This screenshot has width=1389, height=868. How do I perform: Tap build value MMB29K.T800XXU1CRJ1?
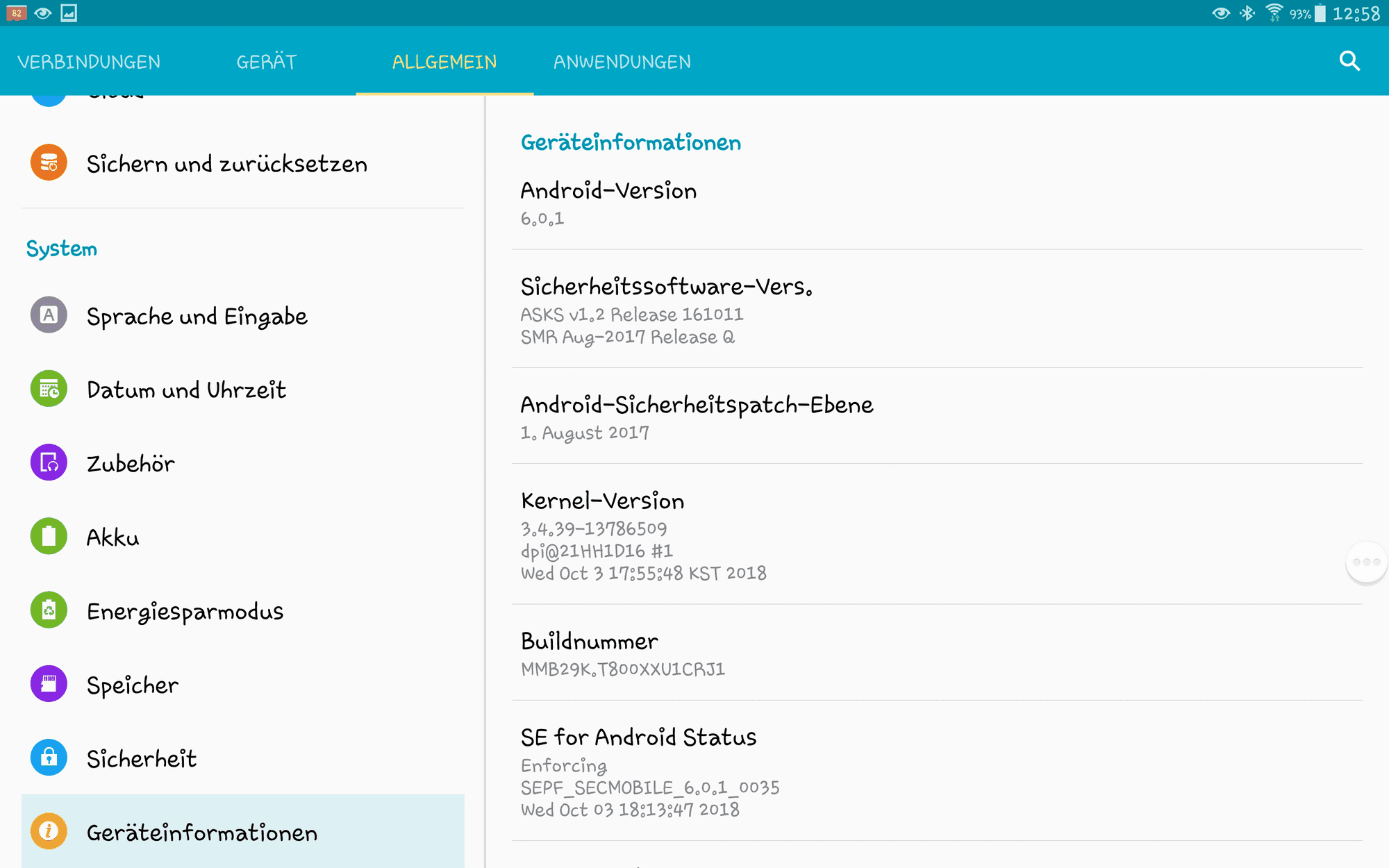pyautogui.click(x=623, y=669)
